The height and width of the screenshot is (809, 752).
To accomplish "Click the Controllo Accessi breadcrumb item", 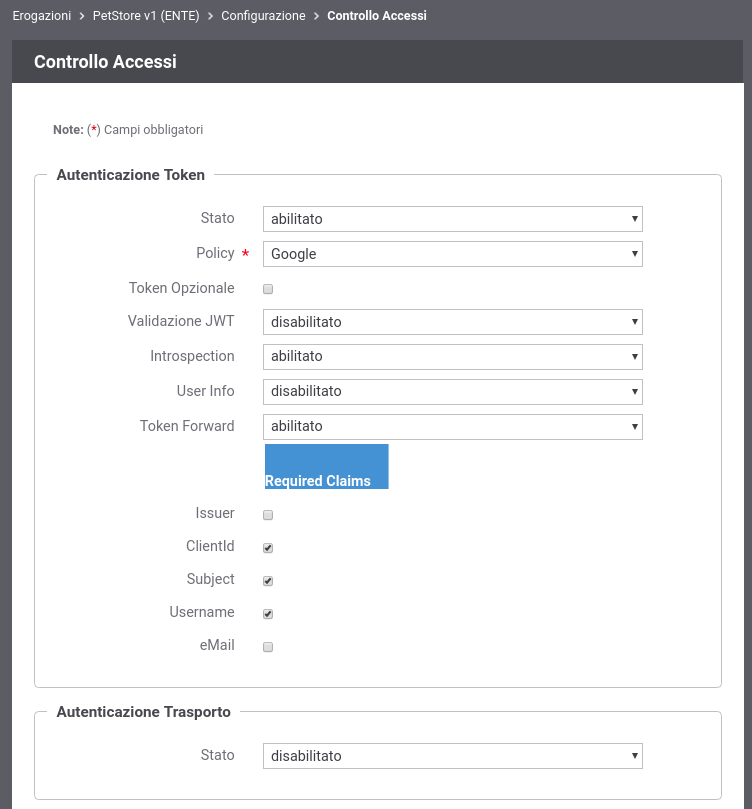I will 377,16.
